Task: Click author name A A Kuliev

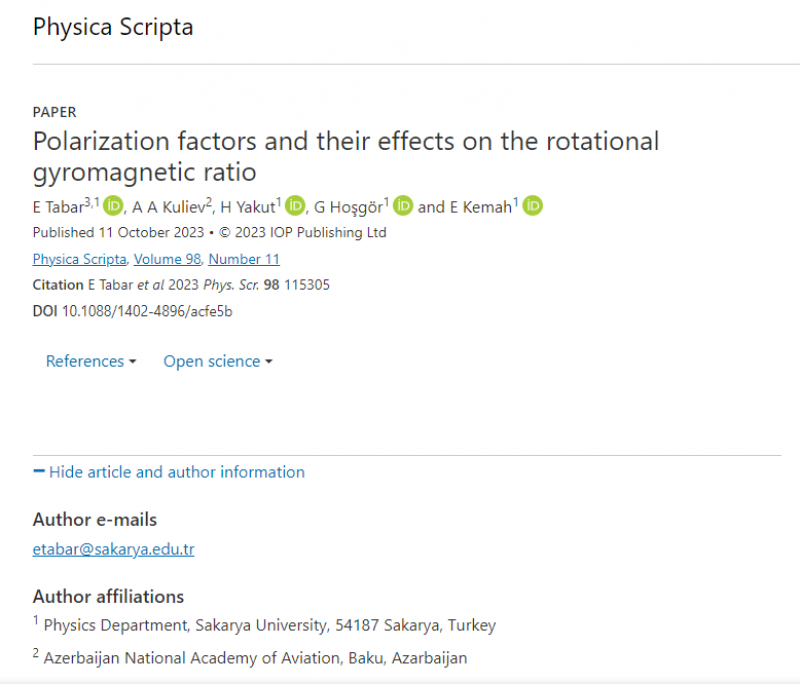Action: [x=168, y=207]
